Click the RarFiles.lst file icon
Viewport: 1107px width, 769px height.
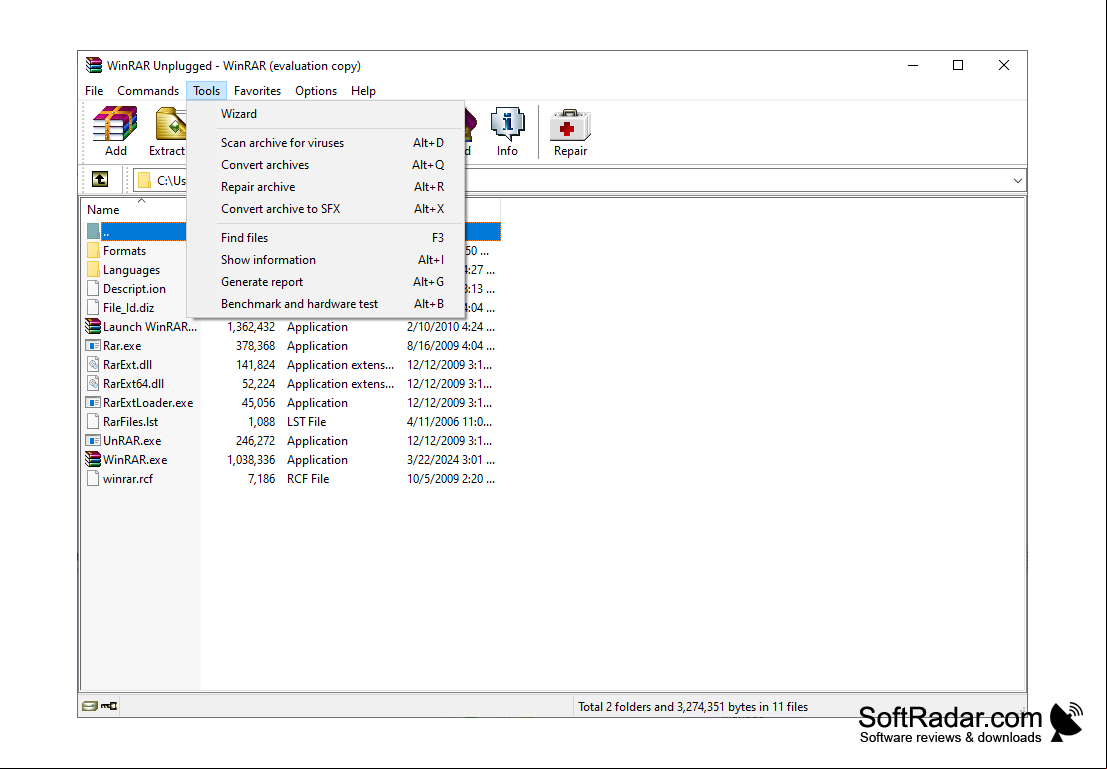pyautogui.click(x=93, y=422)
